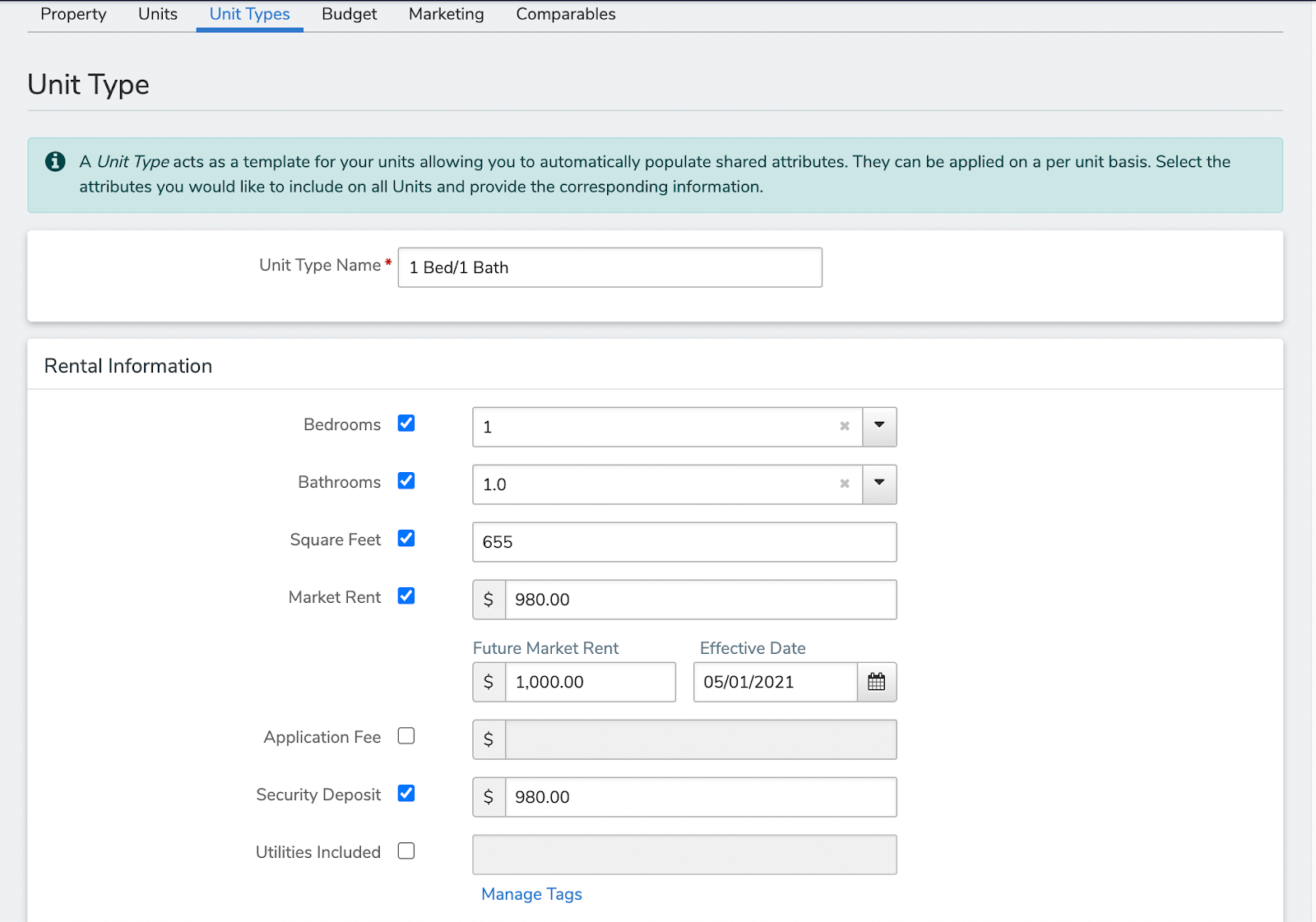Click the dollar sign beside Future Market Rent

tap(489, 682)
